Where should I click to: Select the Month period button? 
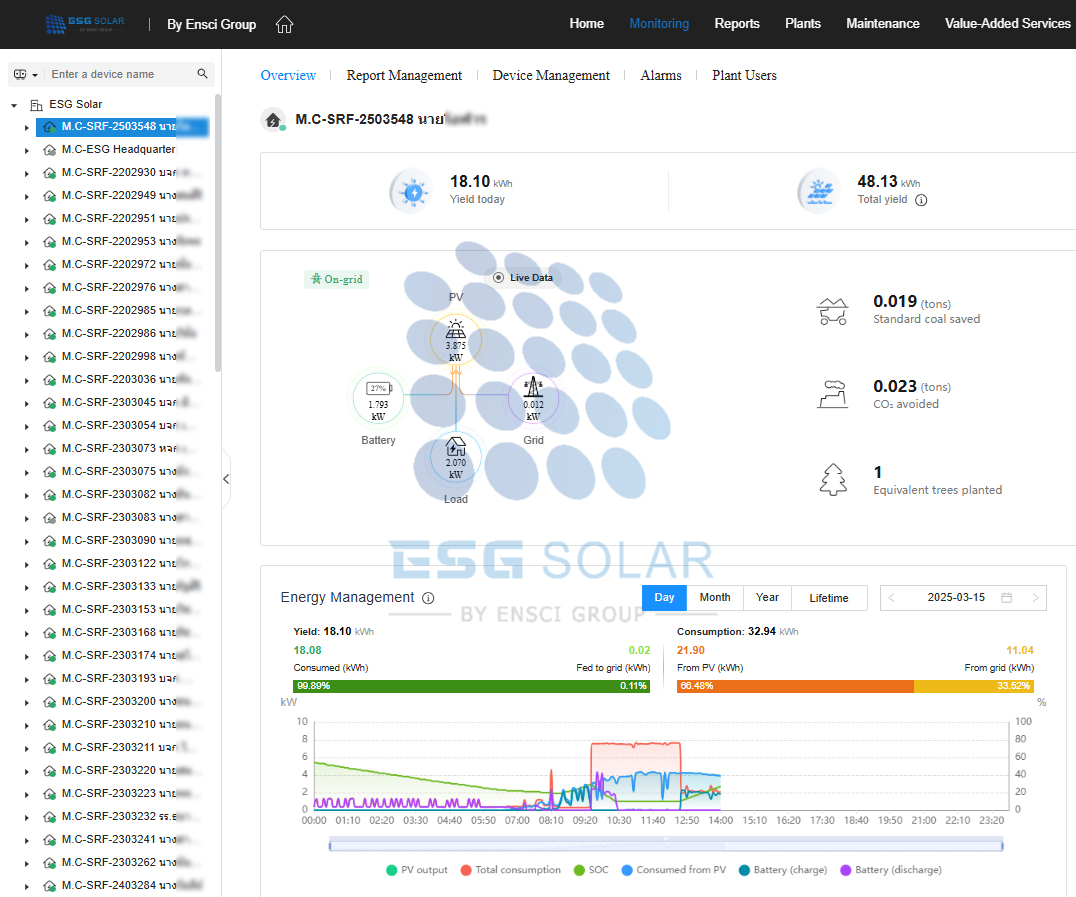point(715,598)
